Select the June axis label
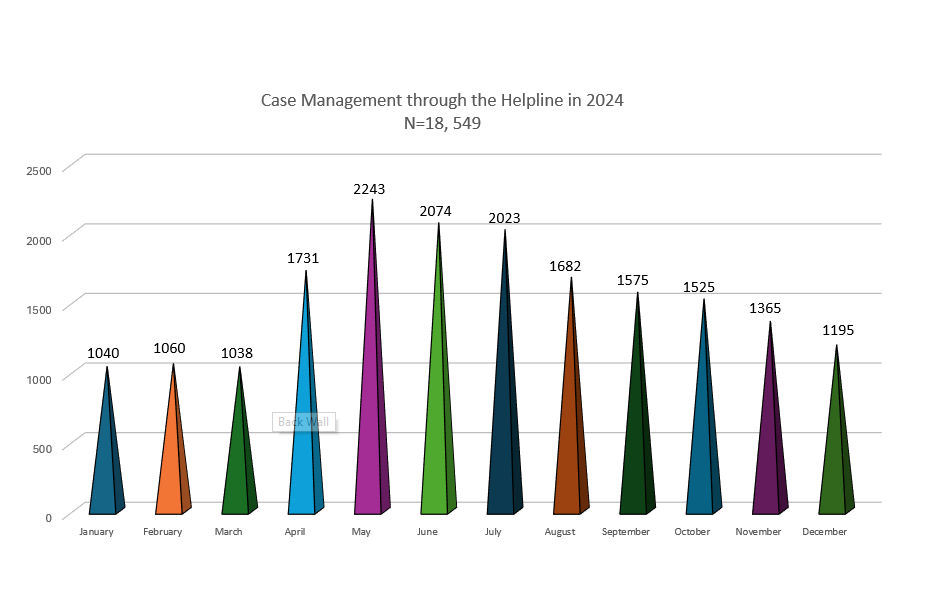 coord(427,532)
